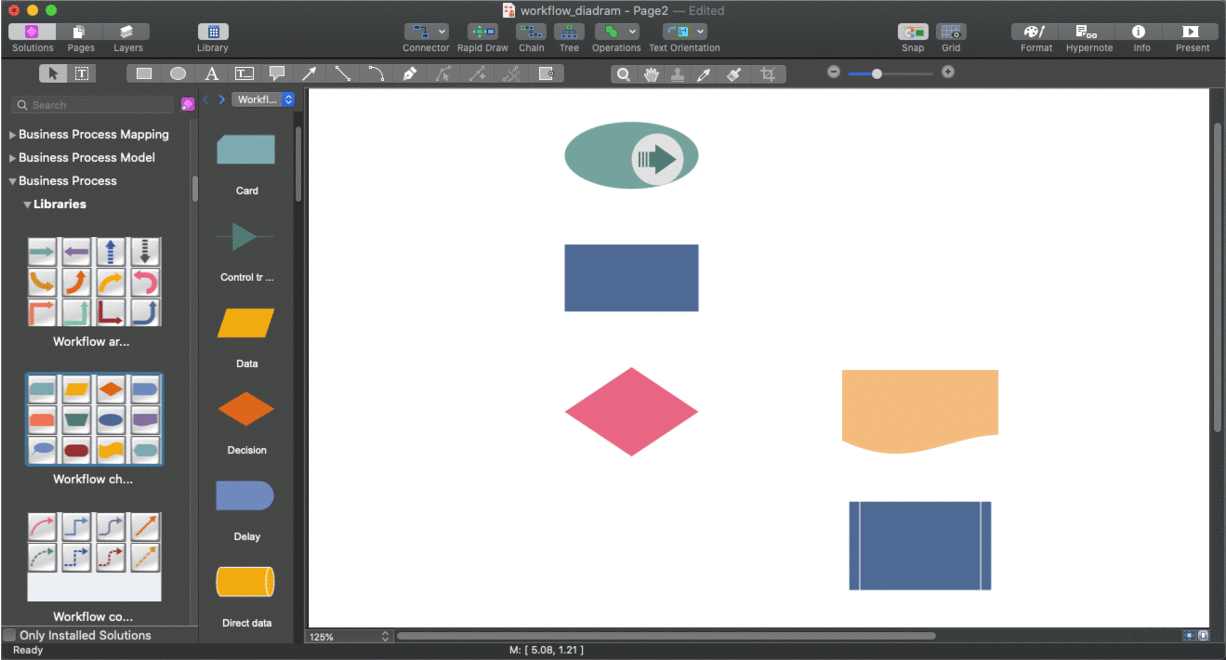The image size is (1226, 660).
Task: Click the Rapid Draw icon
Action: pos(482,32)
